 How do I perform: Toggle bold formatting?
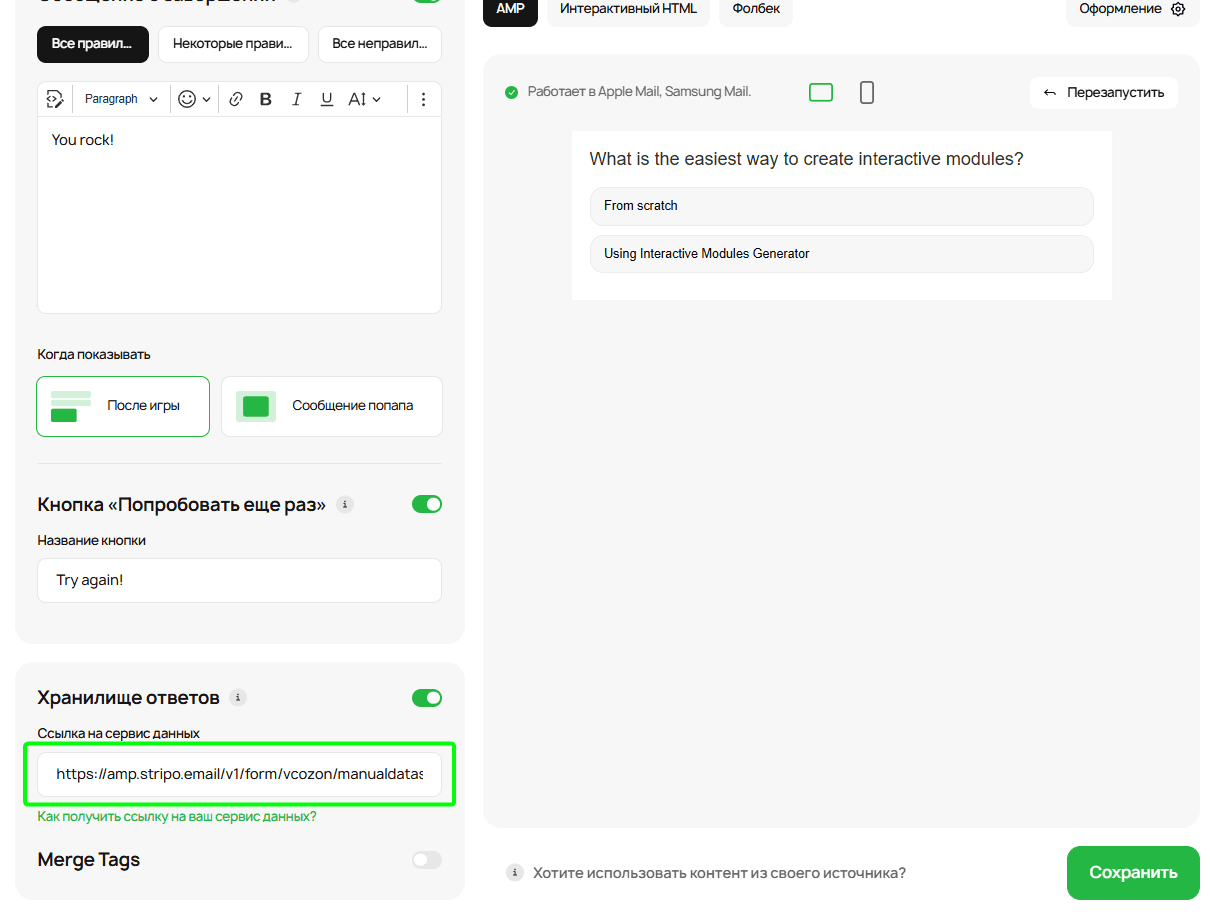pos(266,99)
